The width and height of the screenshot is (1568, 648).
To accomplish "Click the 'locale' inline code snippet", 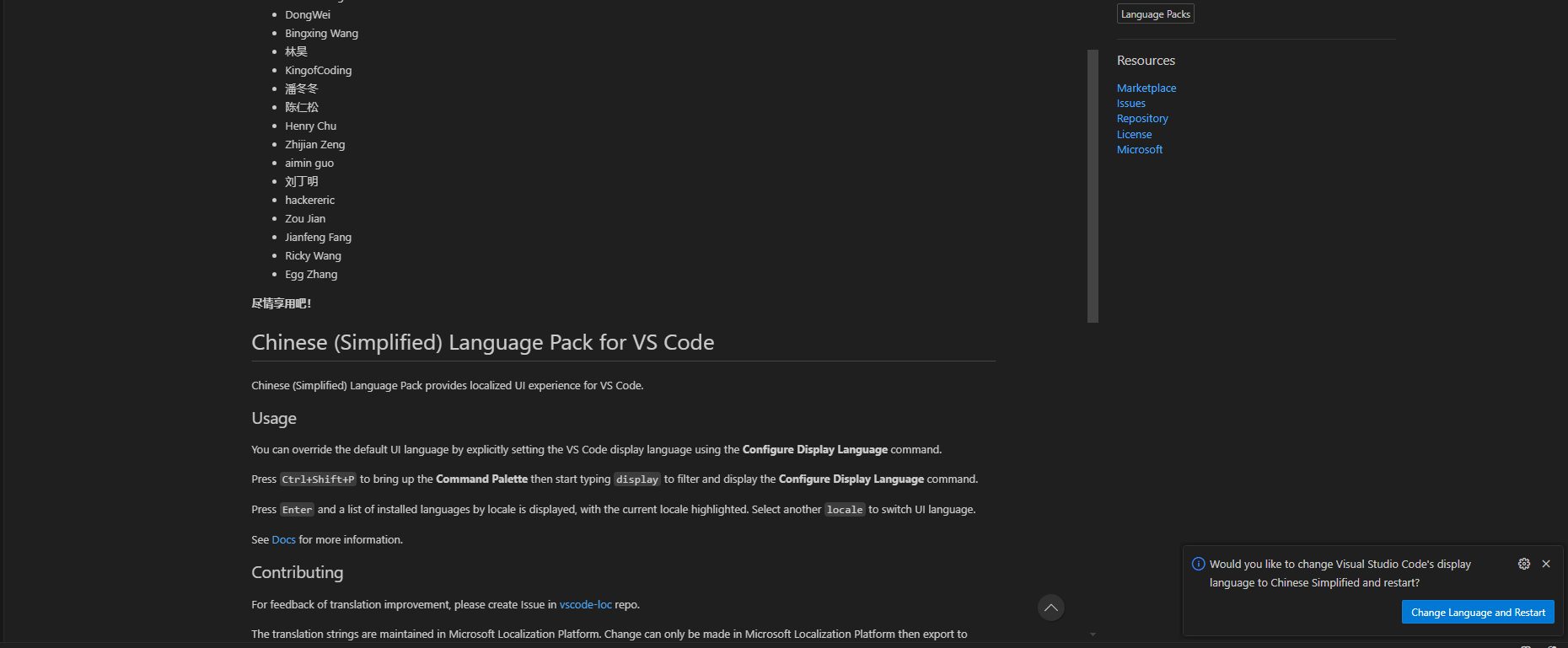I will coord(845,510).
